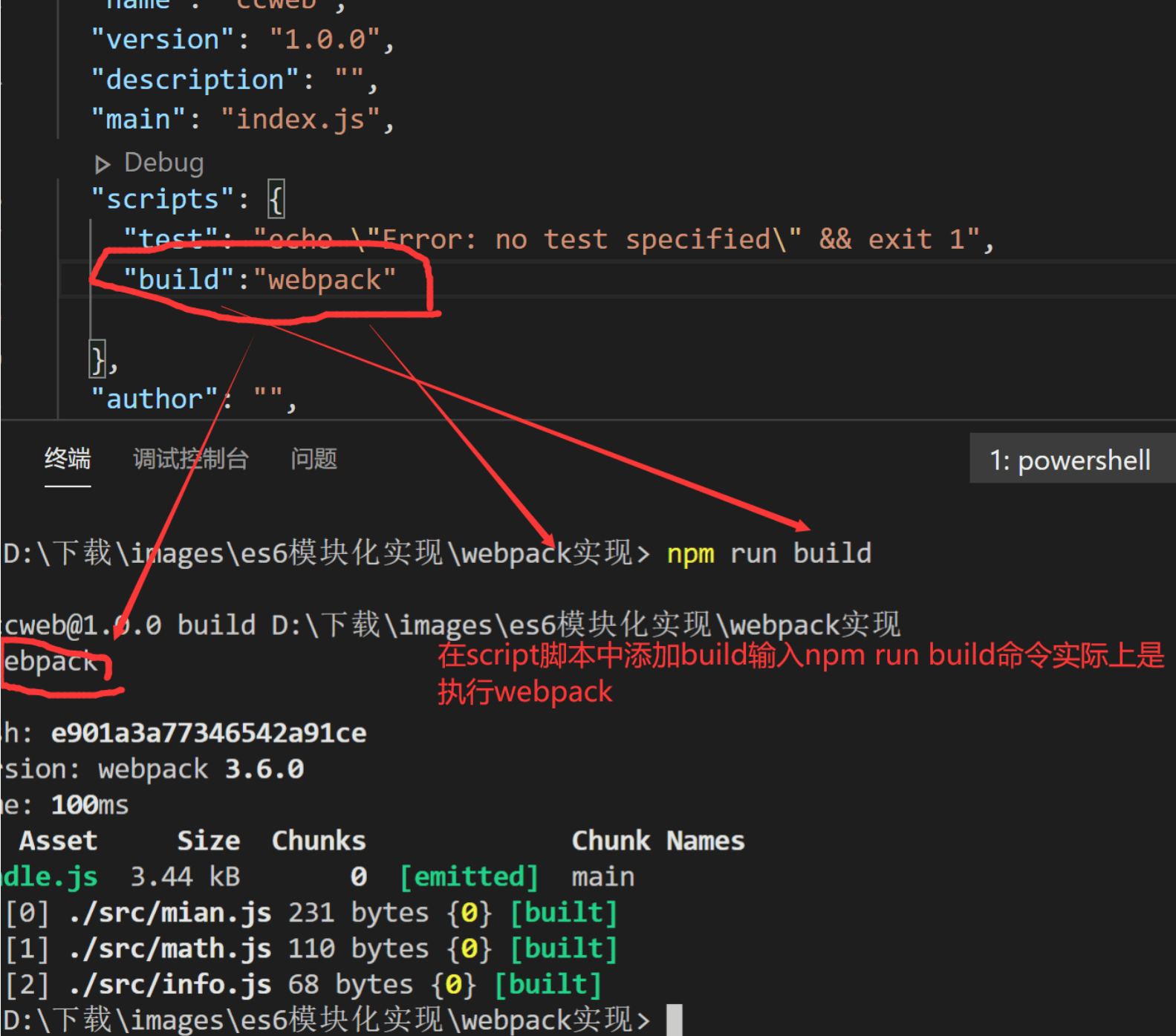Open the '1: powershell' terminal selector dropdown
The width and height of the screenshot is (1176, 1036).
pos(1071,460)
